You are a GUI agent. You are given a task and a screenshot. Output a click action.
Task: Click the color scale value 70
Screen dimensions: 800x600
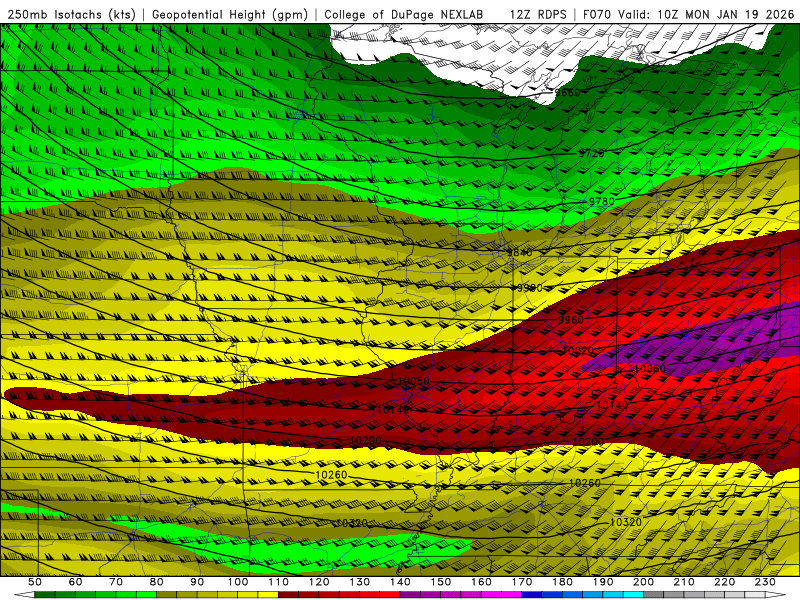(x=116, y=582)
